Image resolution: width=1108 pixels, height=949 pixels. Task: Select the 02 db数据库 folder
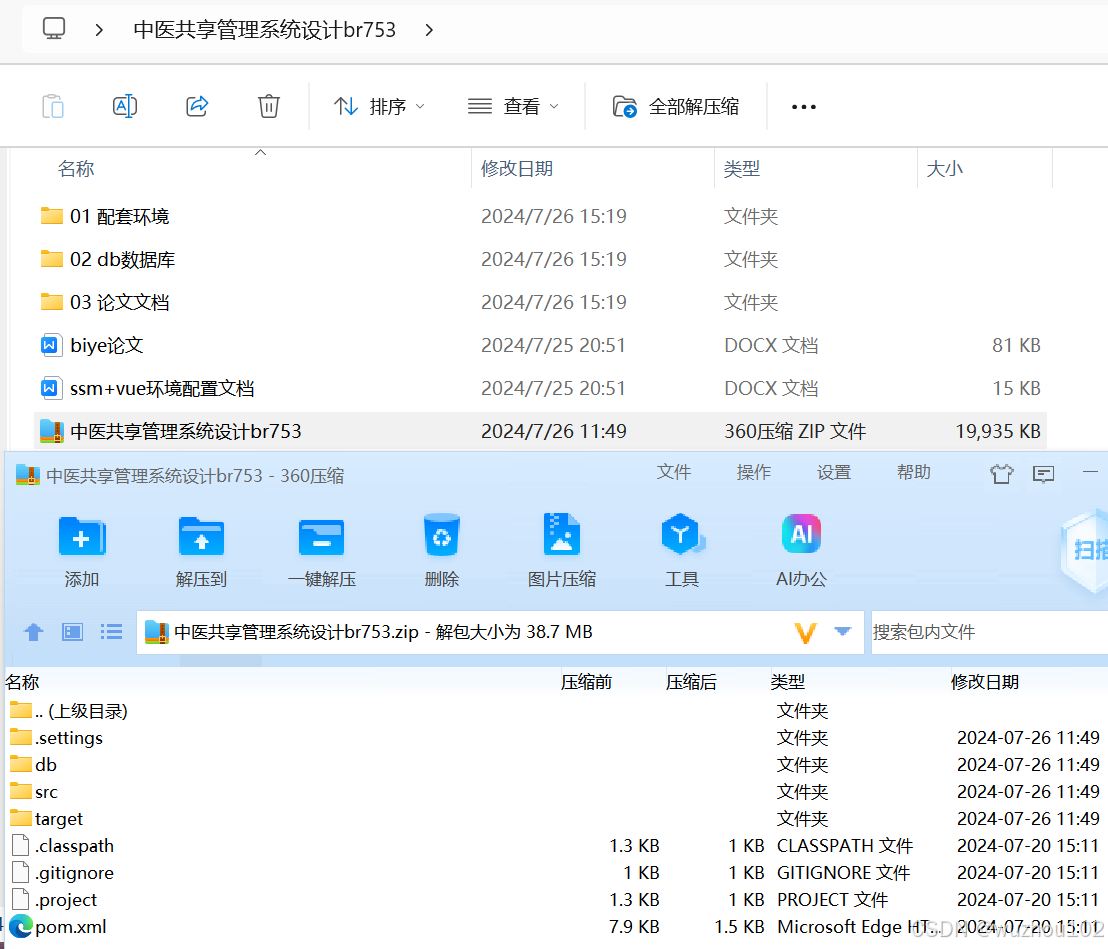[x=541, y=259]
